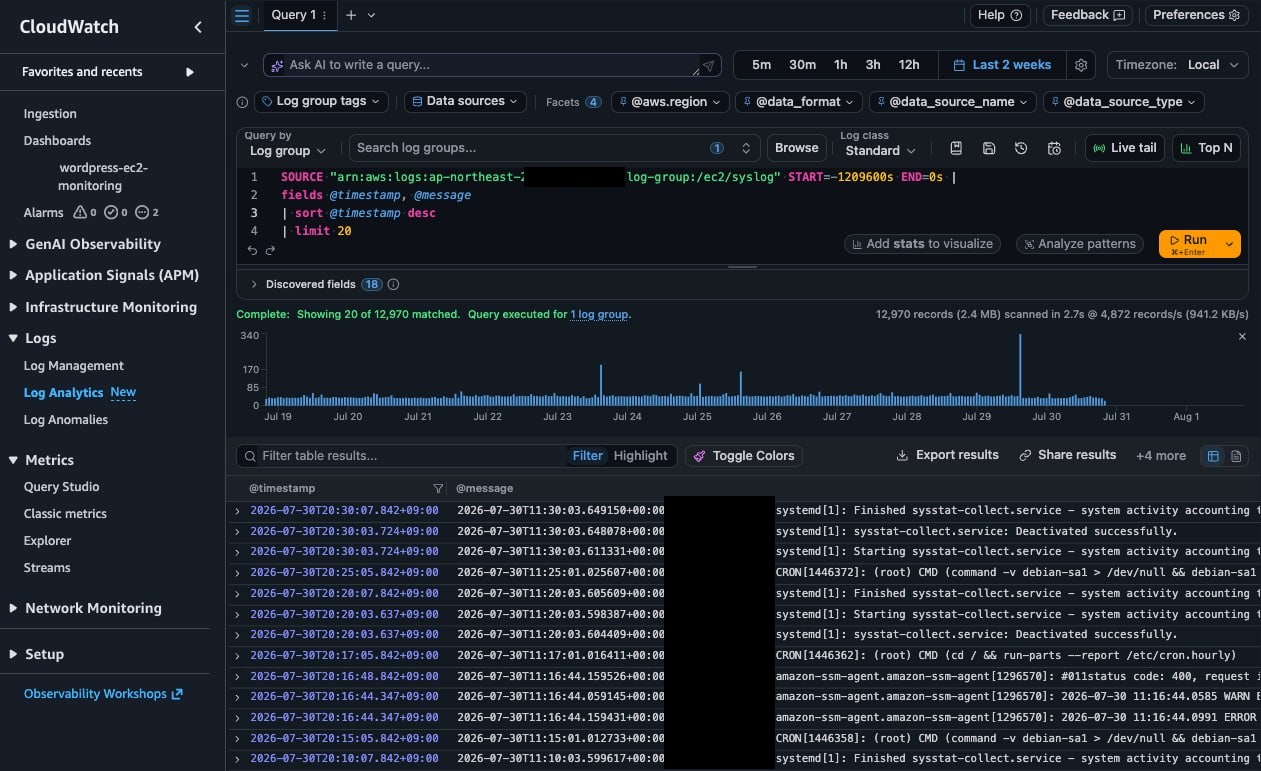The height and width of the screenshot is (771, 1261).
Task: Toggle Colors for results
Action: pyautogui.click(x=743, y=456)
